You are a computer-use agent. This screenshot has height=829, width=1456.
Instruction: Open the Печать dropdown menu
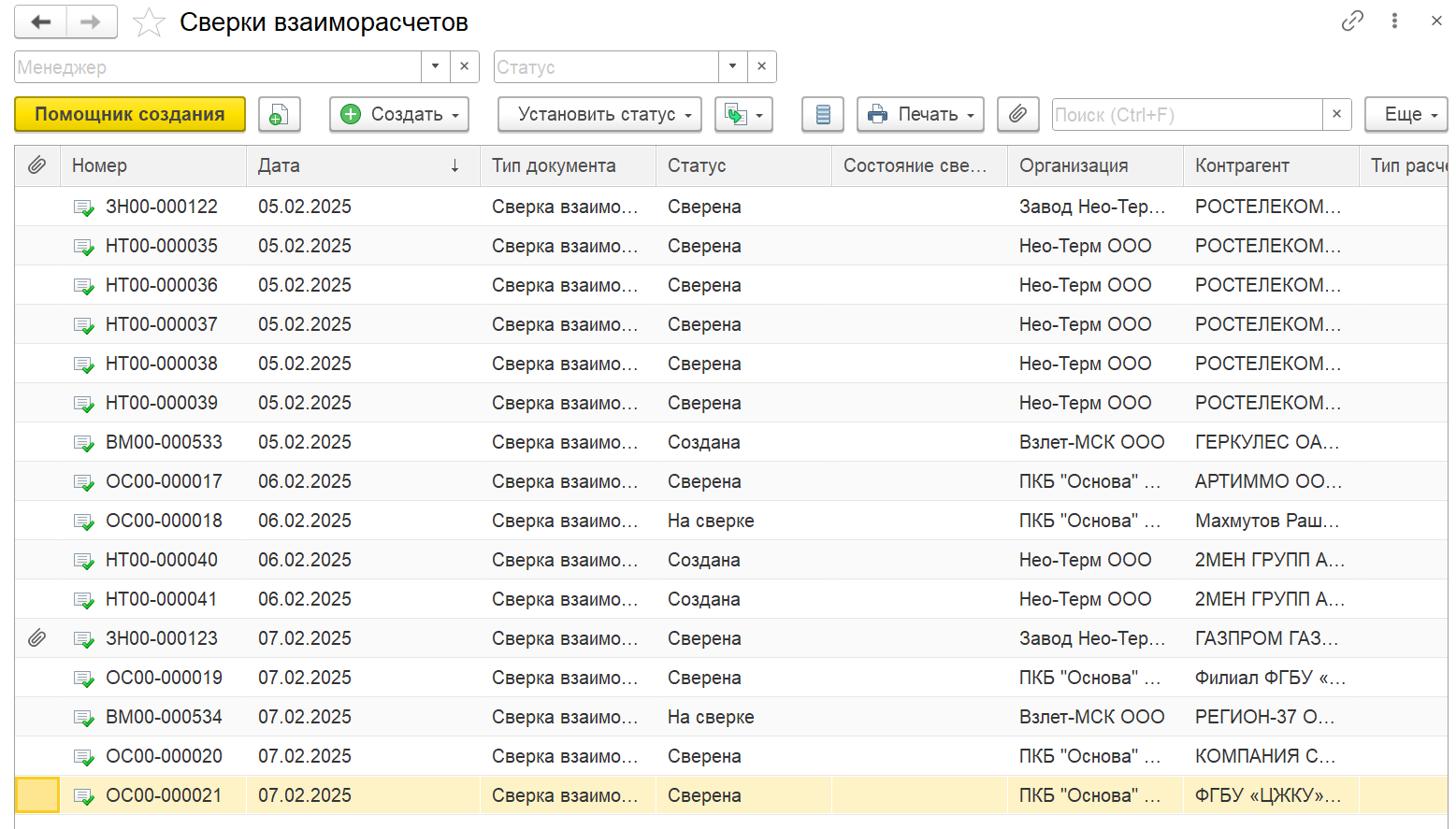point(920,114)
